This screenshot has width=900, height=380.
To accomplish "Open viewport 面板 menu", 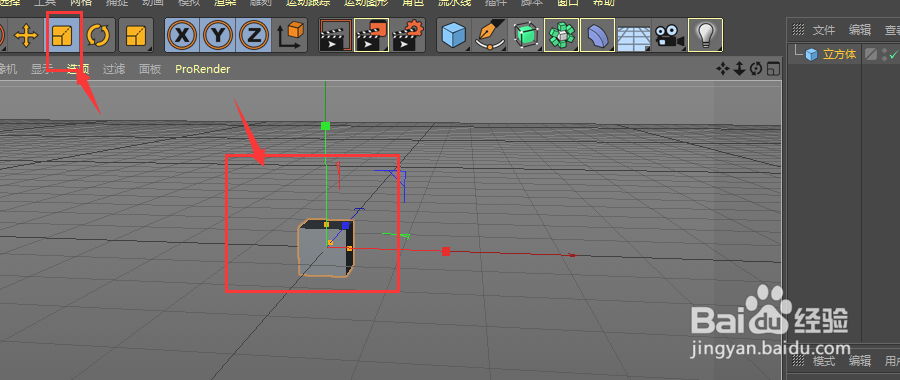I will tap(150, 69).
